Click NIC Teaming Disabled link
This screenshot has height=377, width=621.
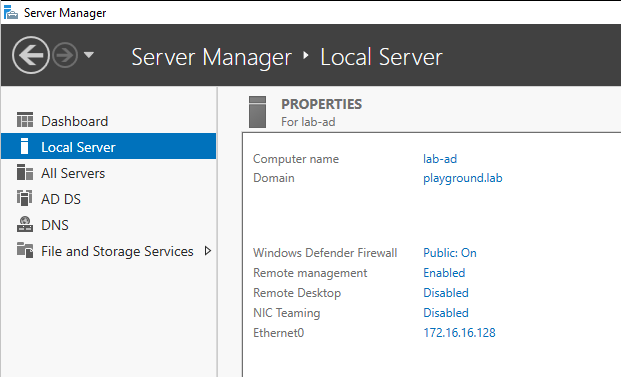446,313
